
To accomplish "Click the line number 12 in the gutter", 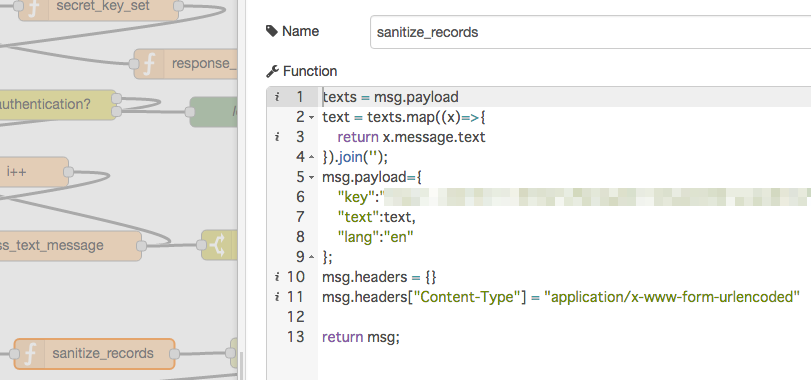I will [296, 317].
